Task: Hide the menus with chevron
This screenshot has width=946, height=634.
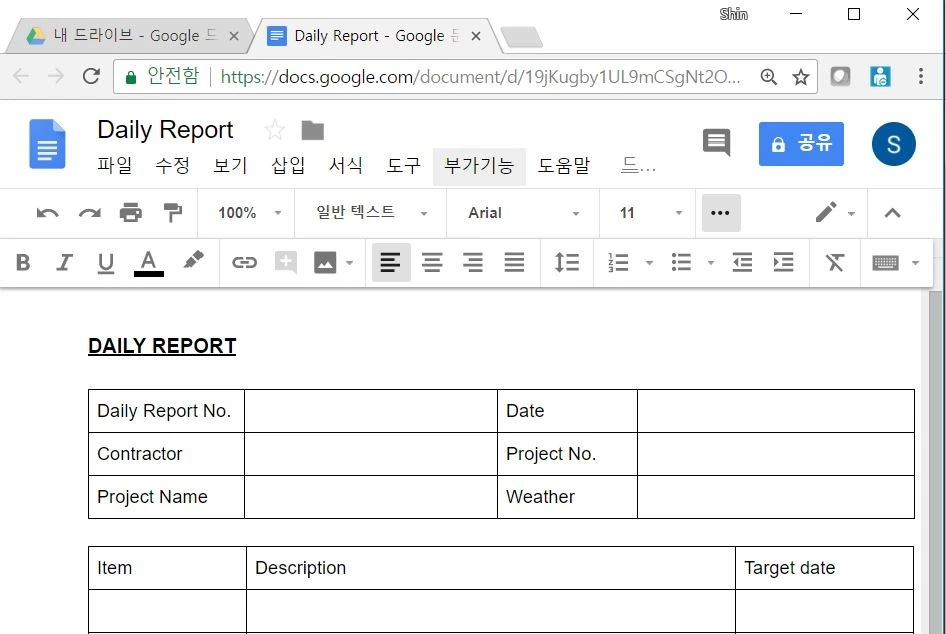Action: (x=892, y=213)
